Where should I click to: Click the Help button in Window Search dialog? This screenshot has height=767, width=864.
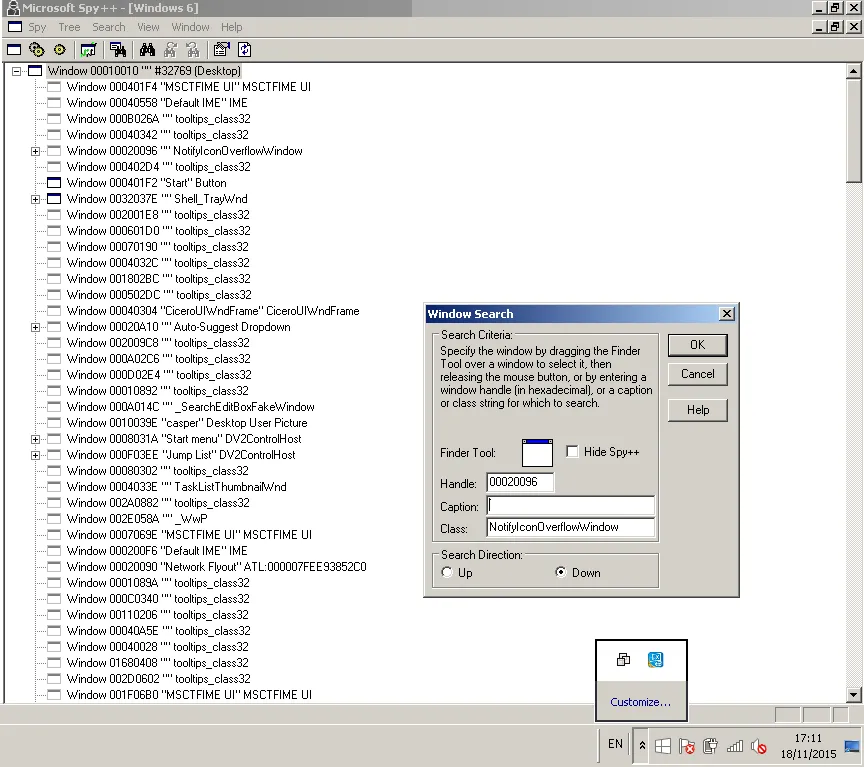point(698,410)
